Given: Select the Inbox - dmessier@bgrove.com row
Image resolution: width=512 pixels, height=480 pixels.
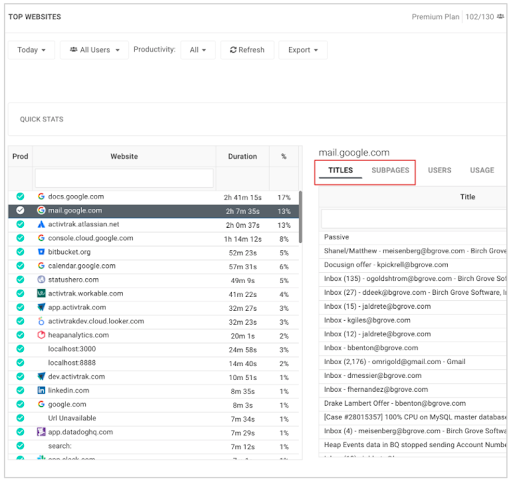Looking at the screenshot, I should 413,376.
